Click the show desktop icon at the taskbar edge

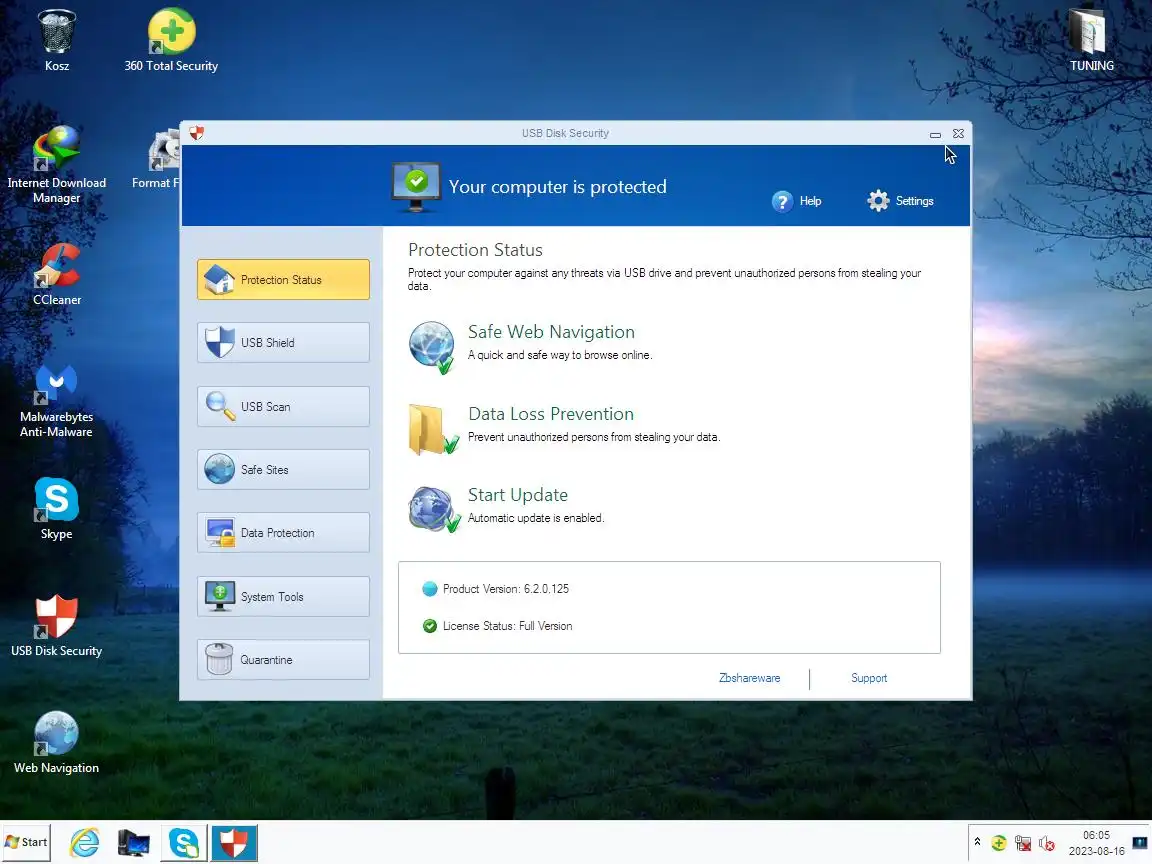[x=1140, y=843]
